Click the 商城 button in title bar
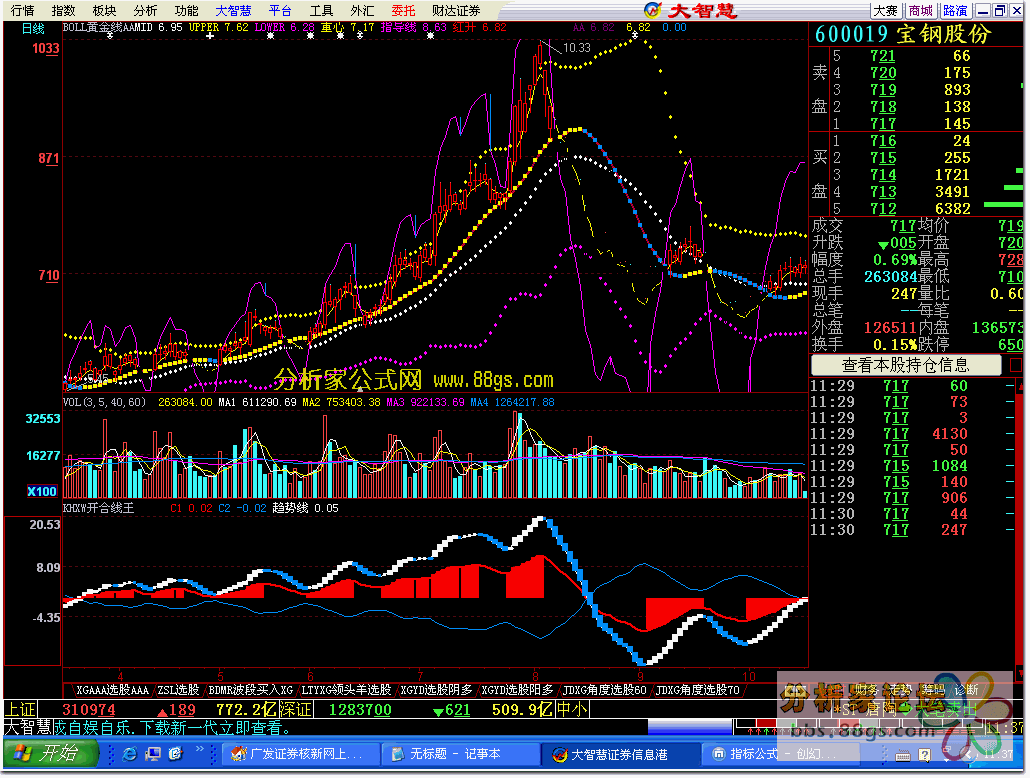This screenshot has width=1030, height=778. pyautogui.click(x=920, y=11)
